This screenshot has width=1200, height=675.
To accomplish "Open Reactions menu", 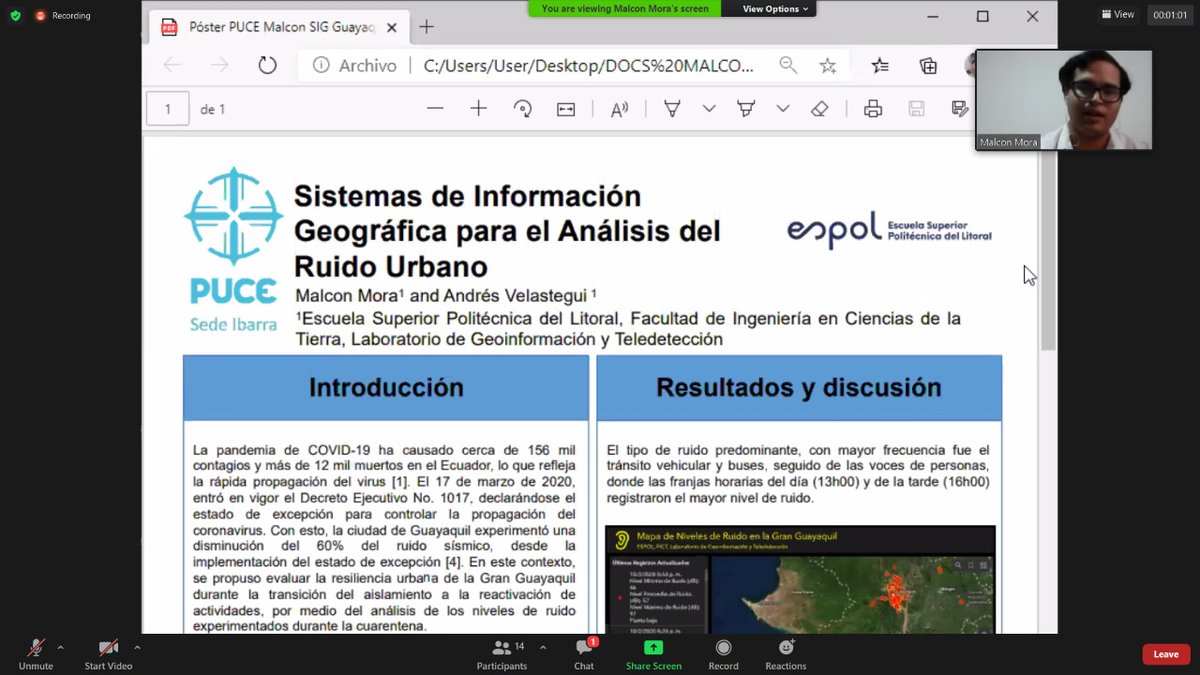I will (786, 654).
